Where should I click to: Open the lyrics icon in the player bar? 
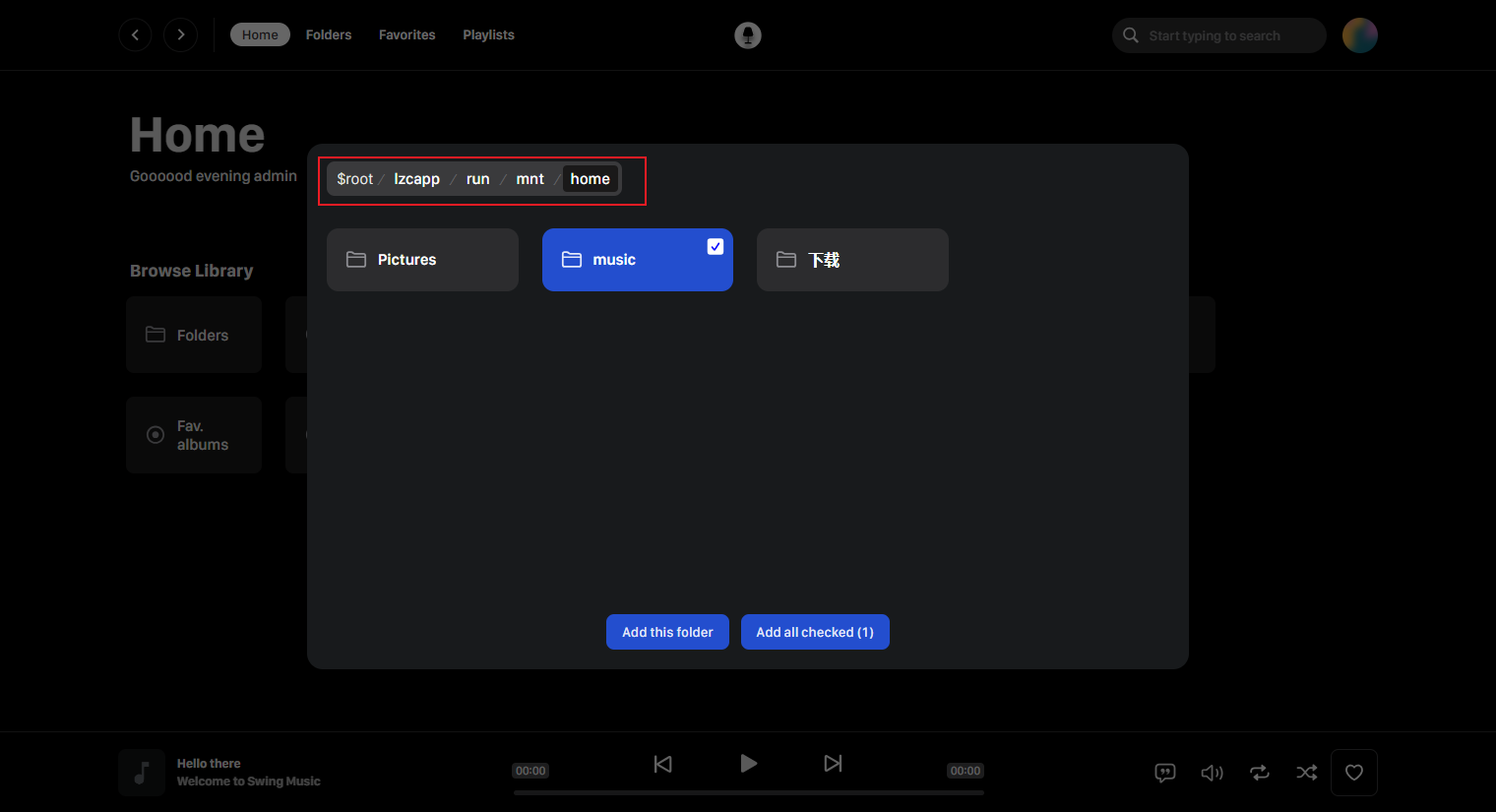1165,773
